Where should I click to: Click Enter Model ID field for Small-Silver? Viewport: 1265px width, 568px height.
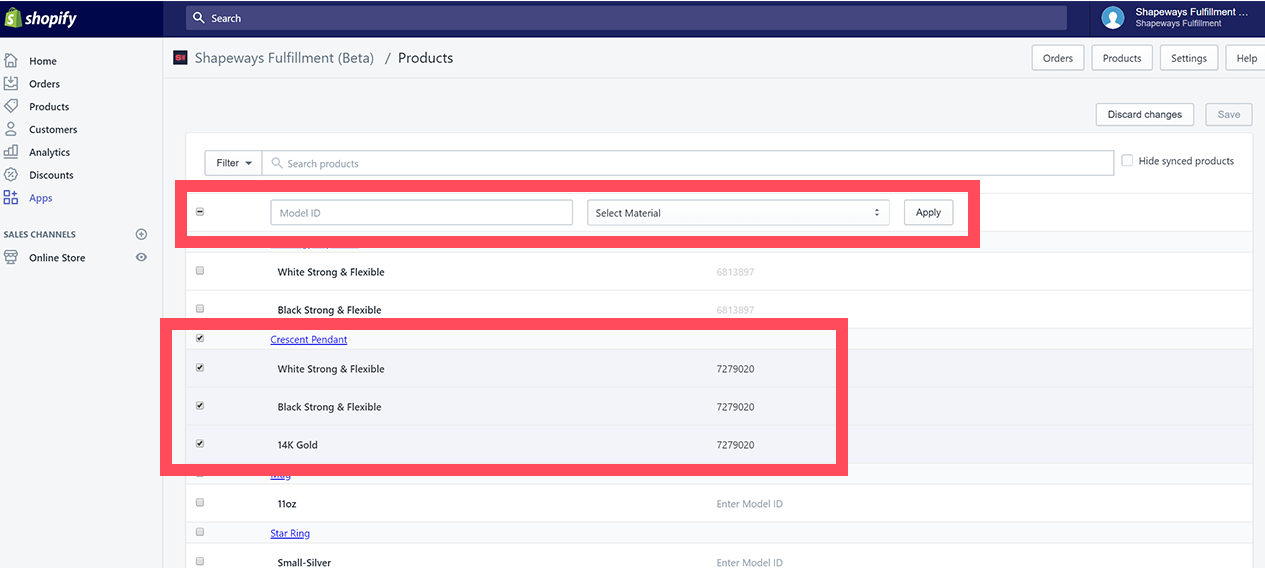click(x=750, y=563)
